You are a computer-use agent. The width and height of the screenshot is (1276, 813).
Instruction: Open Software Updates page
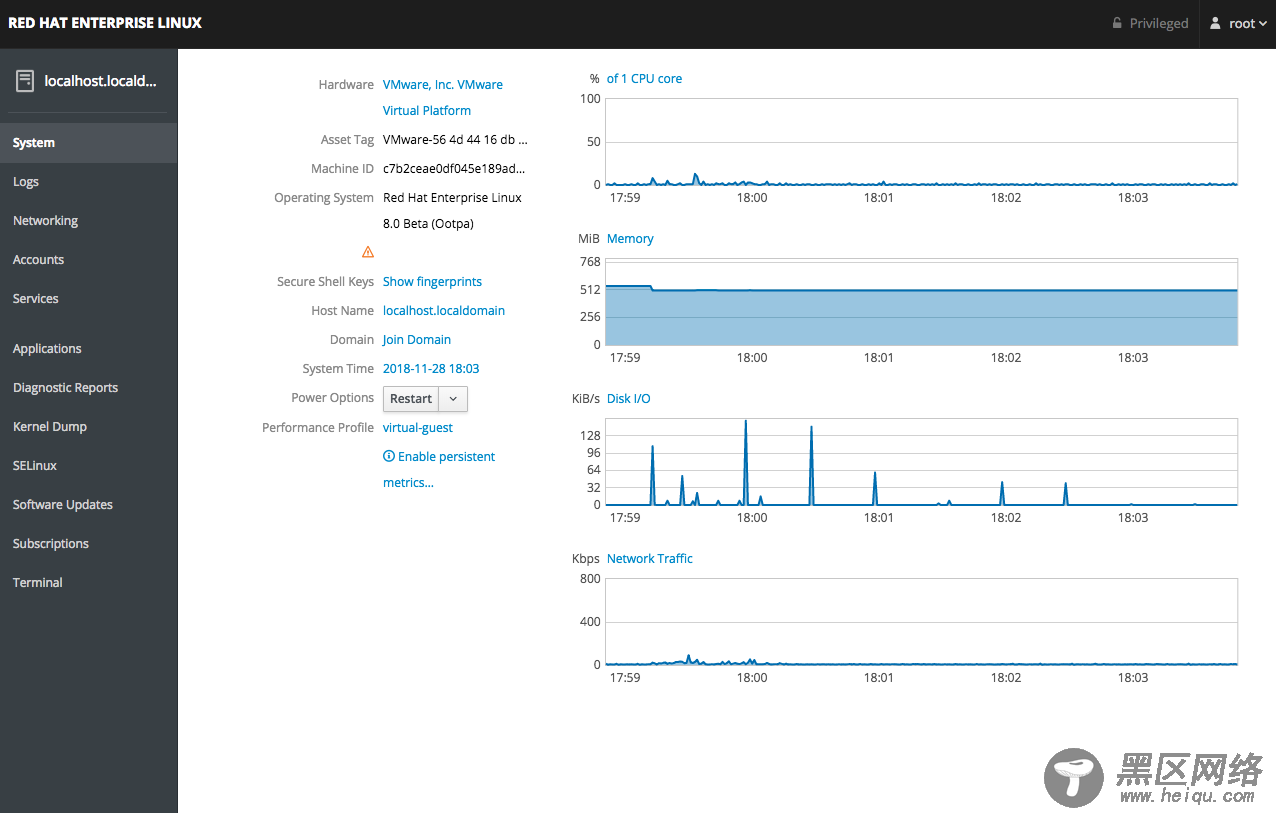(x=88, y=505)
